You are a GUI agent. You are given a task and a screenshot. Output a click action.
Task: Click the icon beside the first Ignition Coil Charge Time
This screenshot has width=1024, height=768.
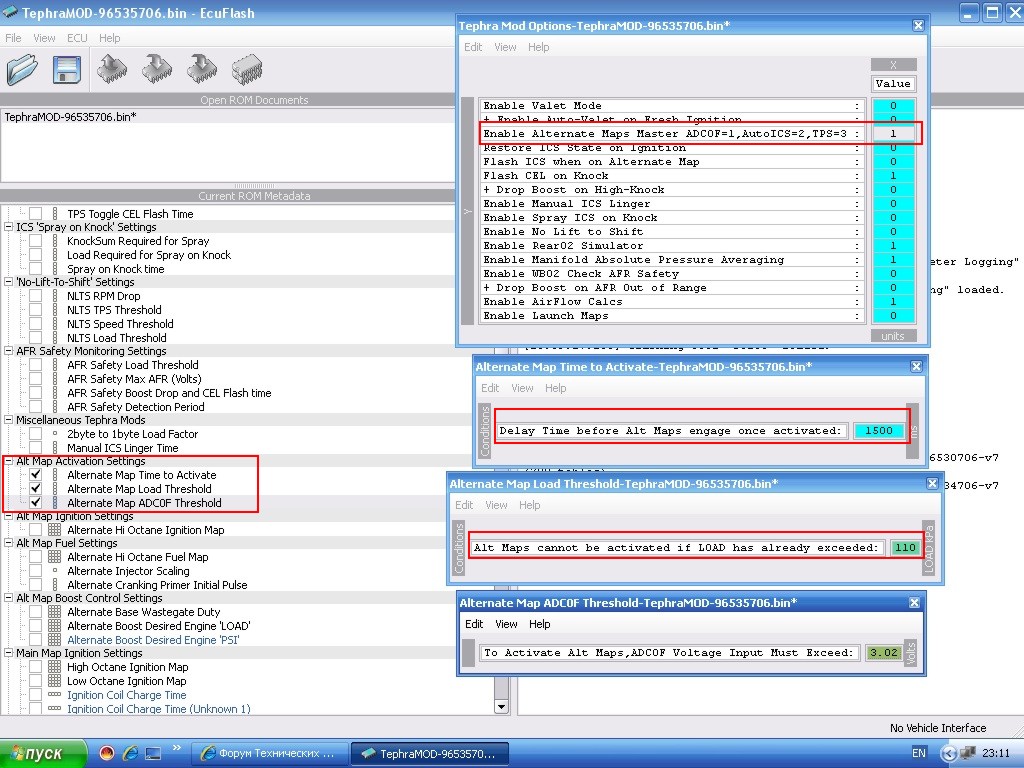tap(55, 695)
